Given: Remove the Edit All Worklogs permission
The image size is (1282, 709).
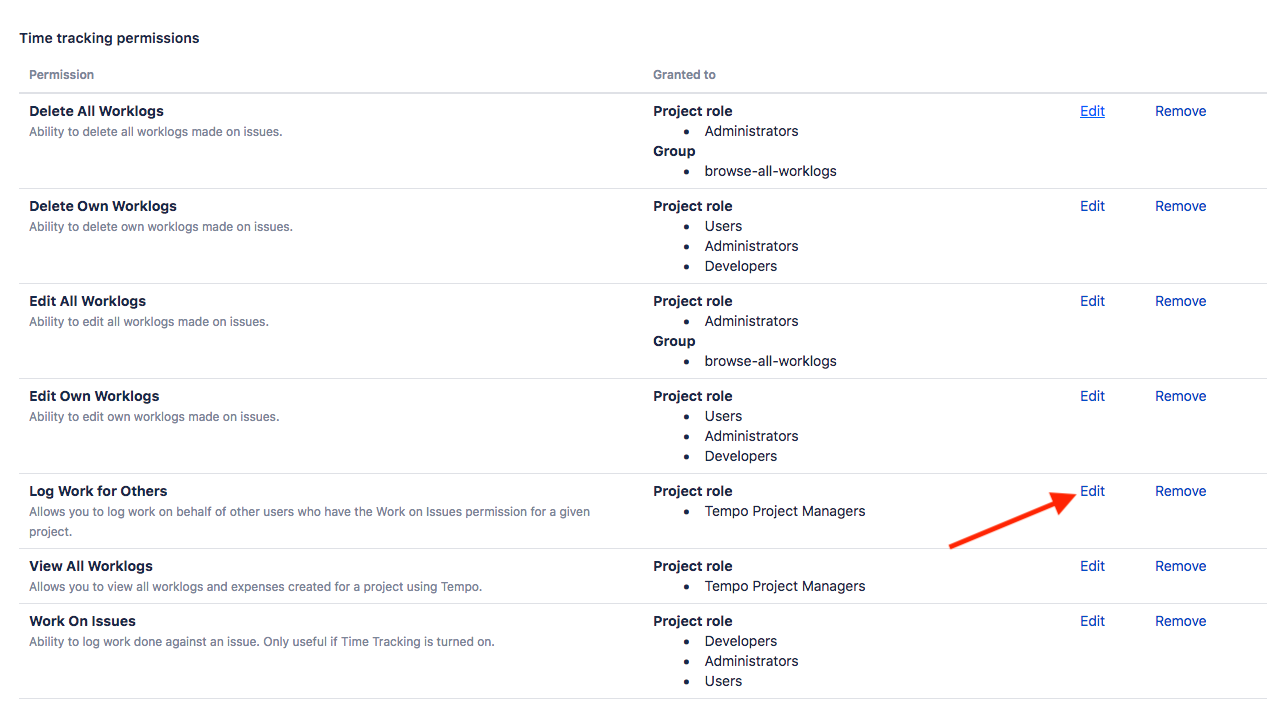Looking at the screenshot, I should [x=1180, y=301].
